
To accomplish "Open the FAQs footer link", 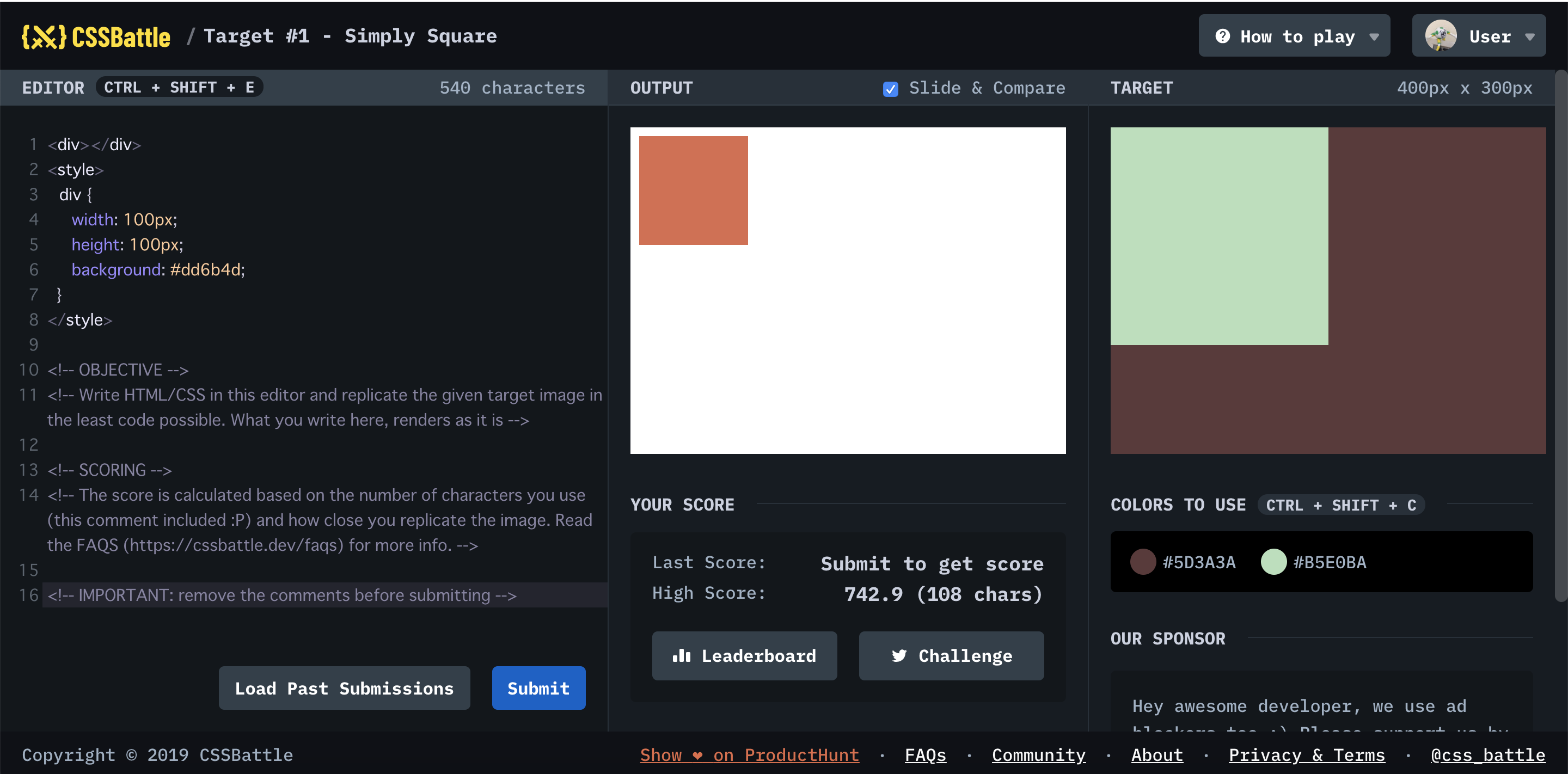I will click(925, 755).
